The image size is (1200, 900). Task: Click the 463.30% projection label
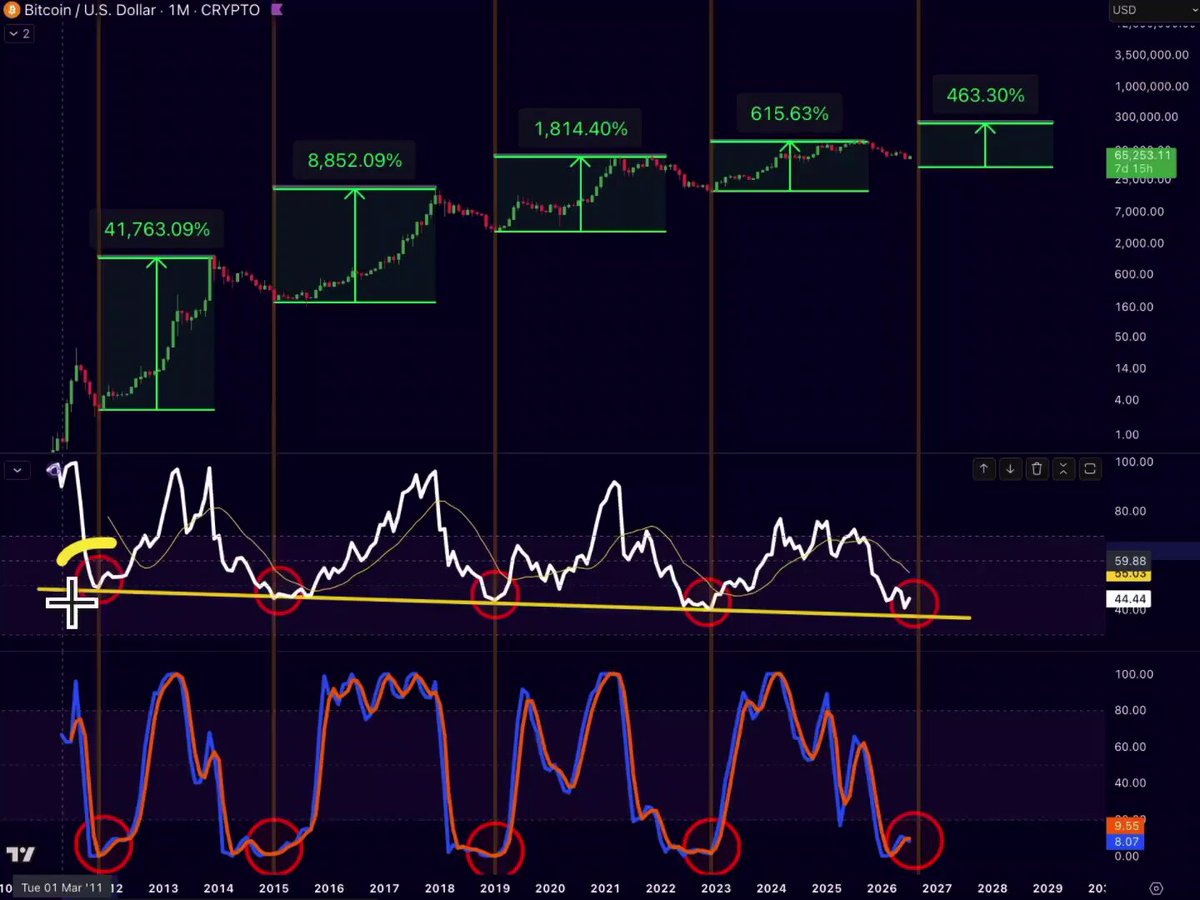point(985,96)
